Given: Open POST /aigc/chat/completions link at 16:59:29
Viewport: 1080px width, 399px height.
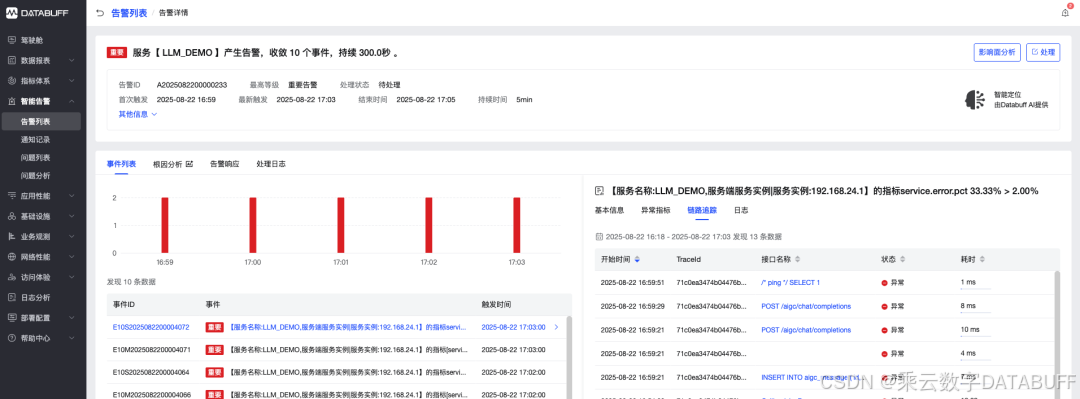Looking at the screenshot, I should tap(806, 306).
